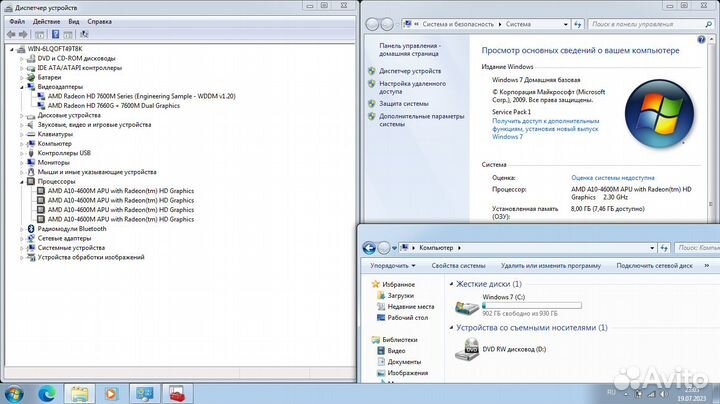Click refresh button next to System address bar

577,24
